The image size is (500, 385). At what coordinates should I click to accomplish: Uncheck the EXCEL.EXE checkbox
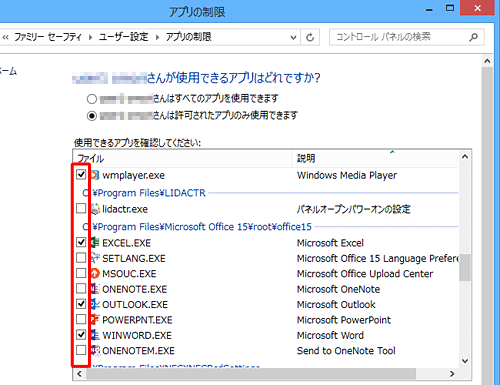coord(81,242)
